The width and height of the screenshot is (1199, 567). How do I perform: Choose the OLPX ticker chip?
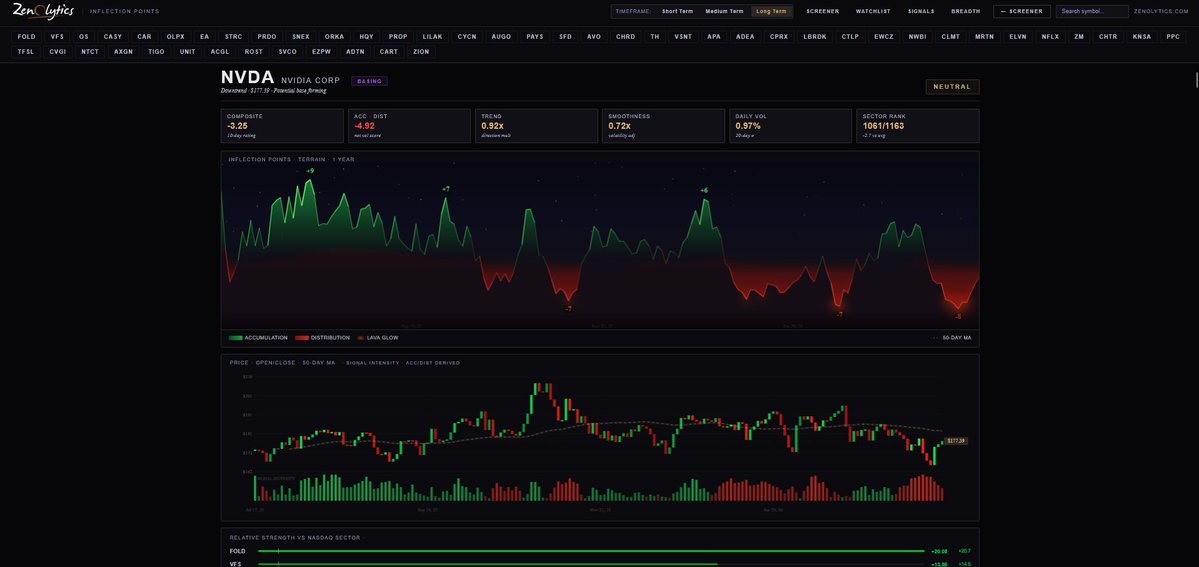pyautogui.click(x=176, y=37)
